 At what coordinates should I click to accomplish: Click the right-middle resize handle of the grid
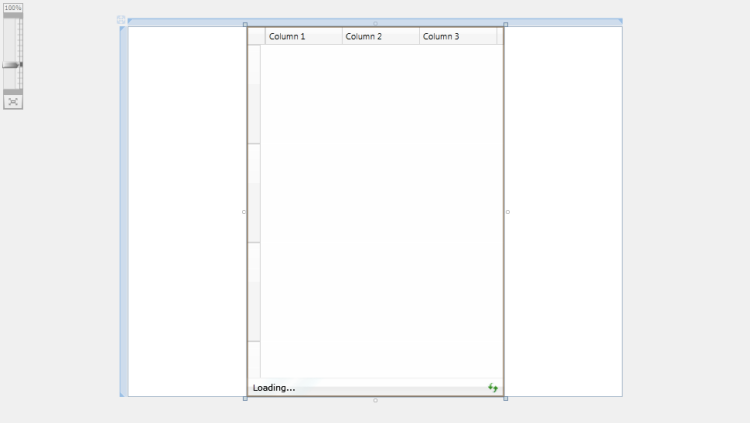(508, 212)
